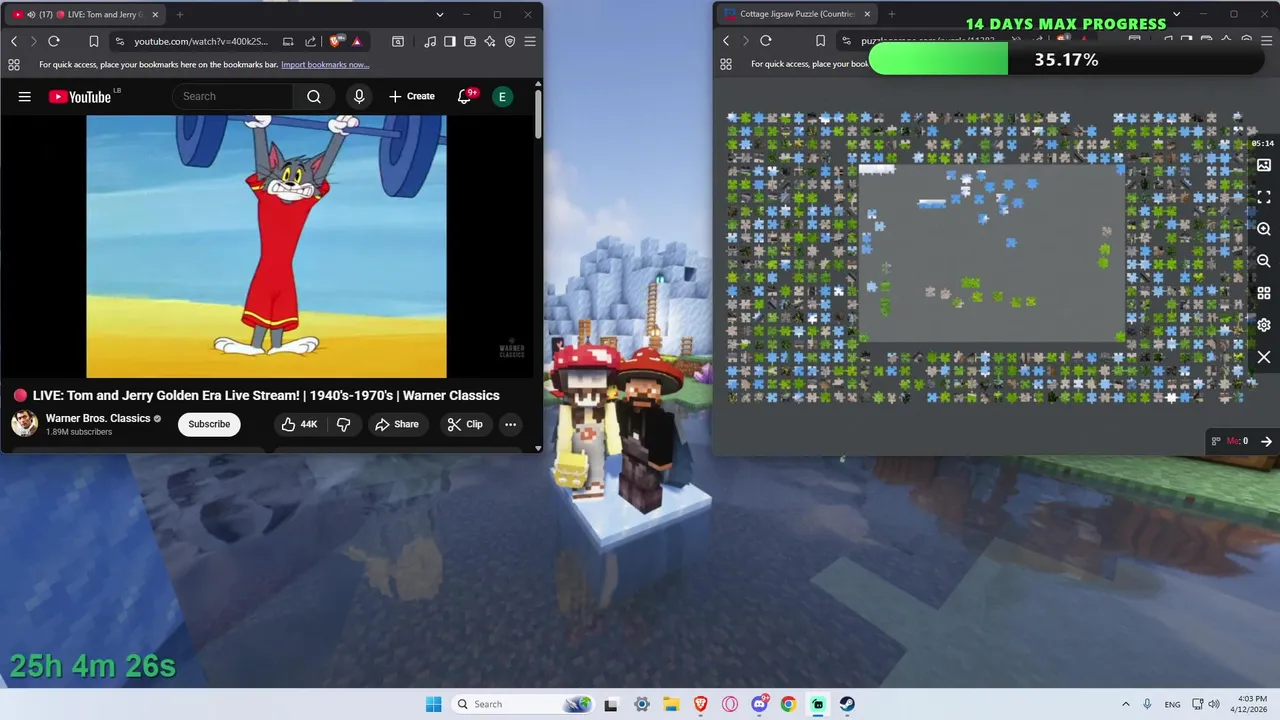Image resolution: width=1280 pixels, height=720 pixels.
Task: Mute the YouTube tab via speaker icon
Action: [31, 15]
